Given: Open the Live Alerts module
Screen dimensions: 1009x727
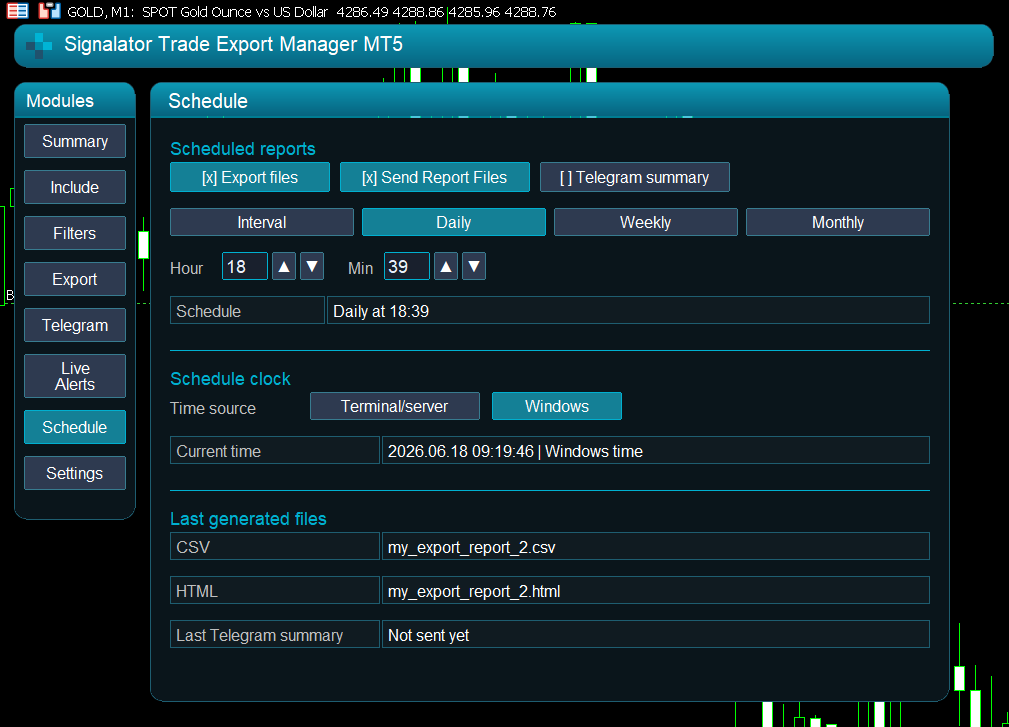Looking at the screenshot, I should [x=75, y=376].
